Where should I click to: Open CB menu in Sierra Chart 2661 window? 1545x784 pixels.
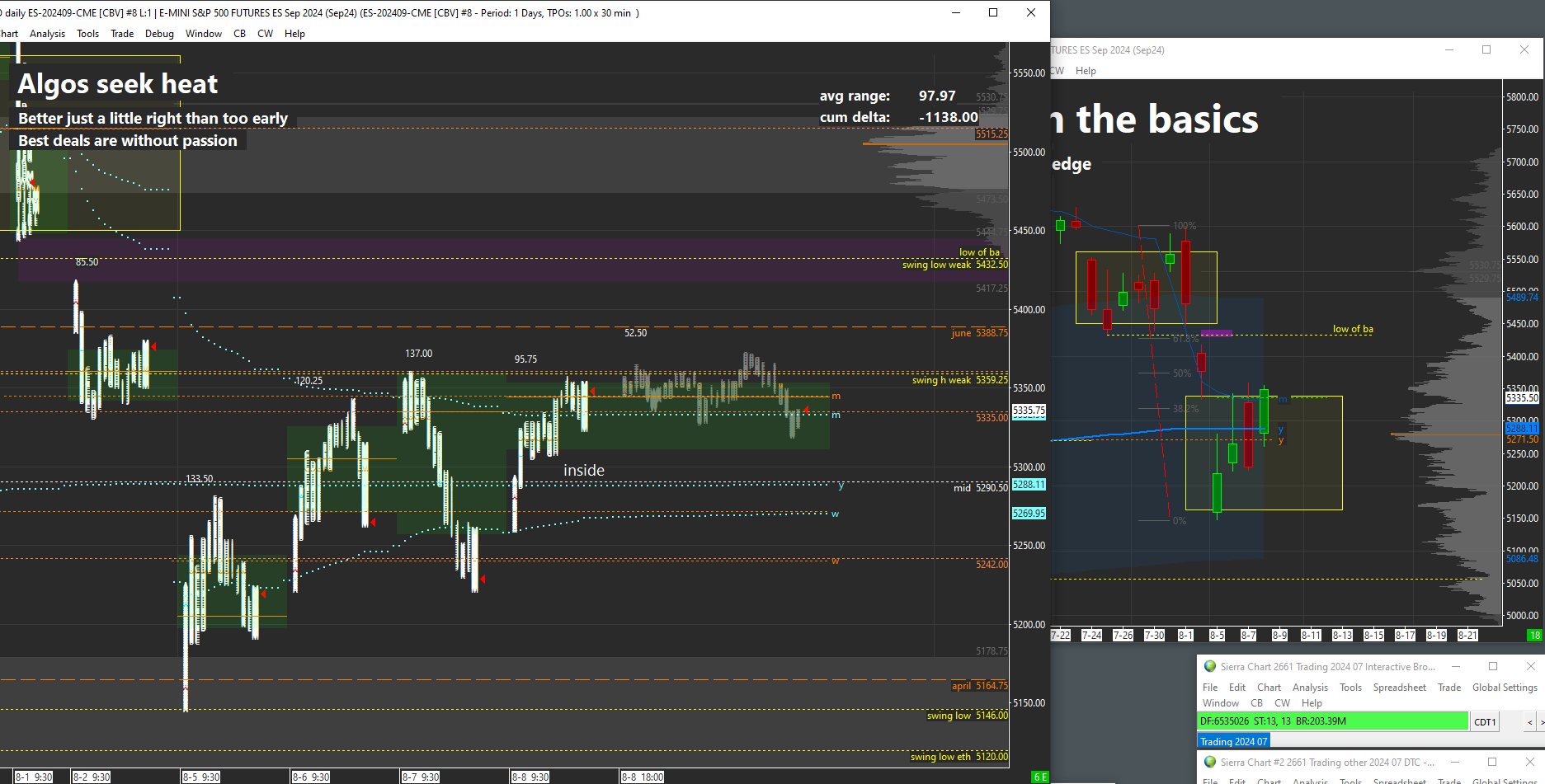pos(1257,703)
